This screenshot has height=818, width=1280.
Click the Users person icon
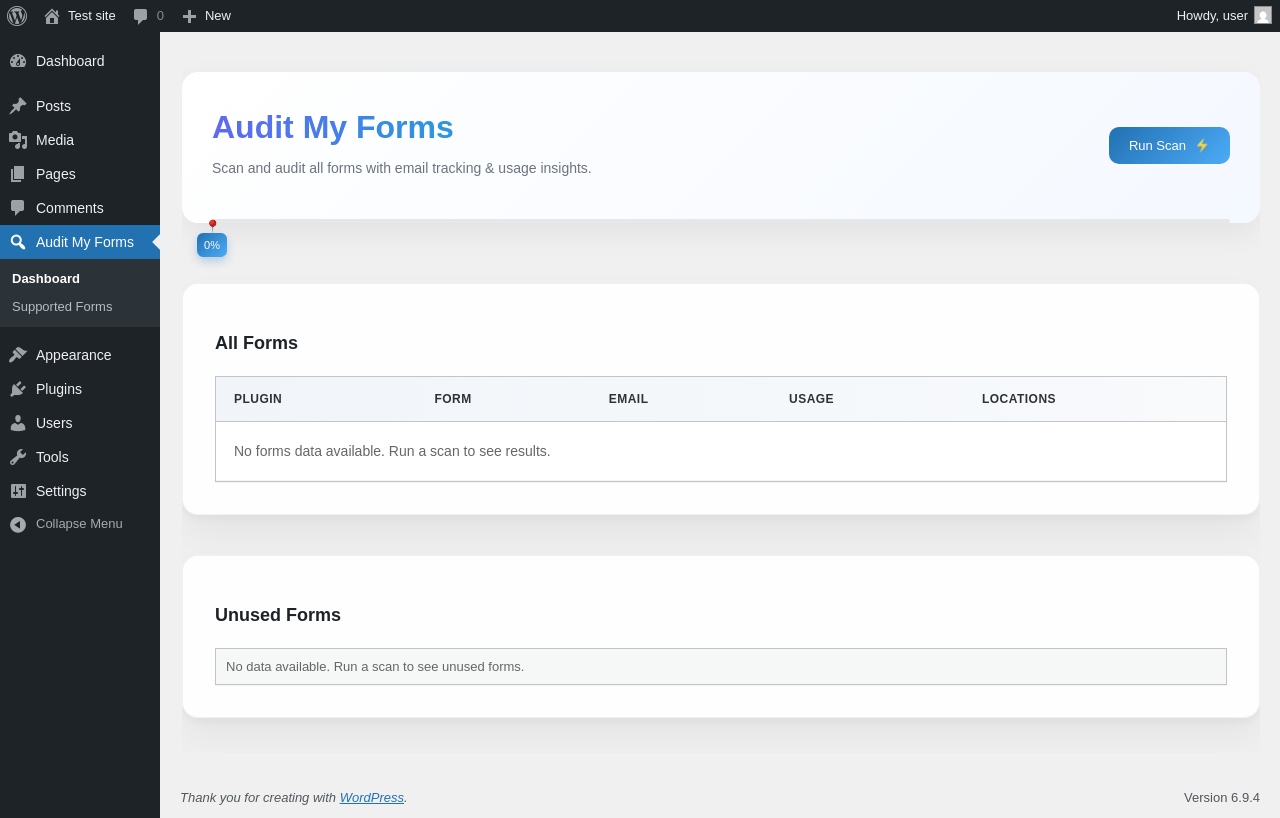[18, 423]
